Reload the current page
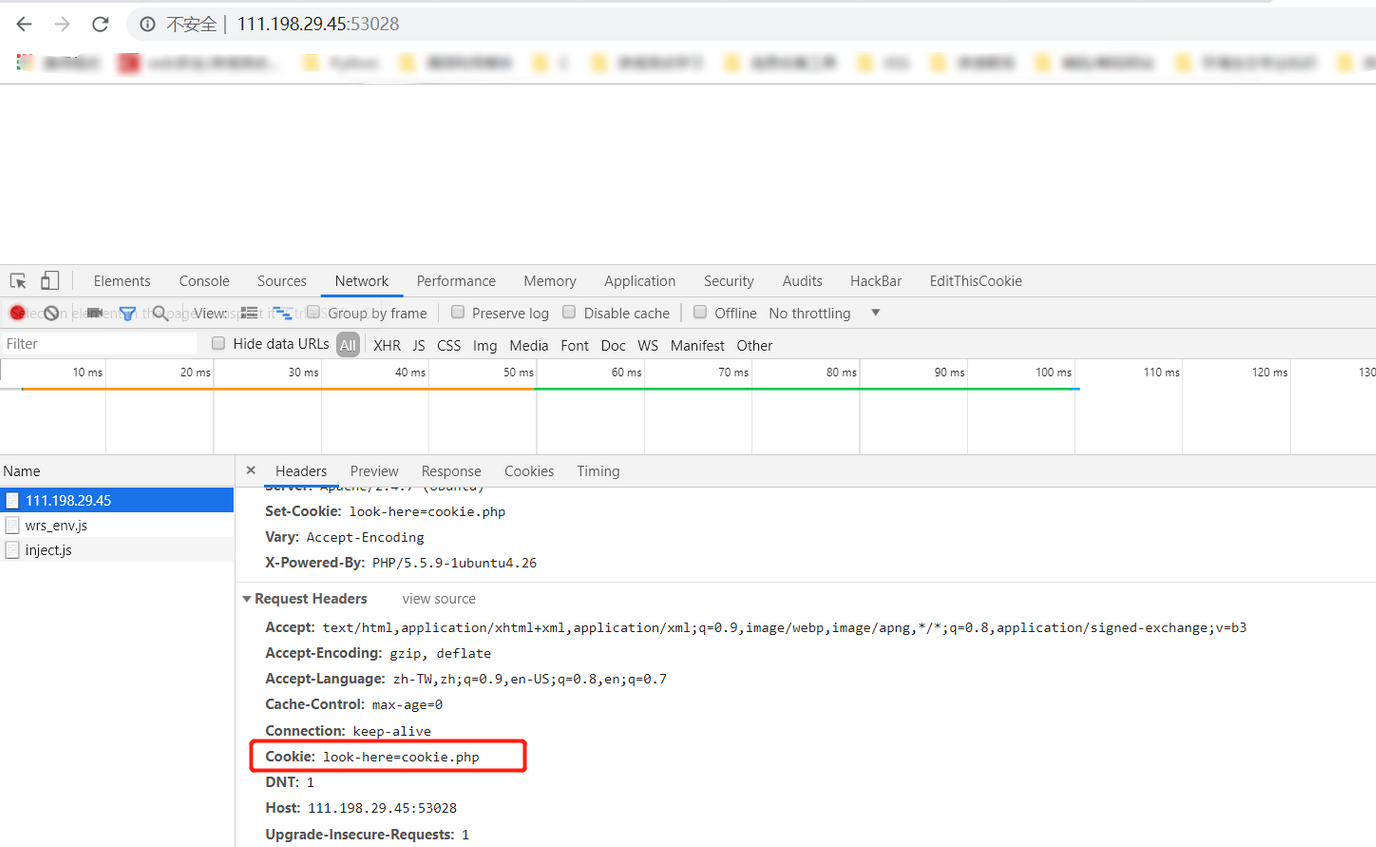 pos(100,24)
